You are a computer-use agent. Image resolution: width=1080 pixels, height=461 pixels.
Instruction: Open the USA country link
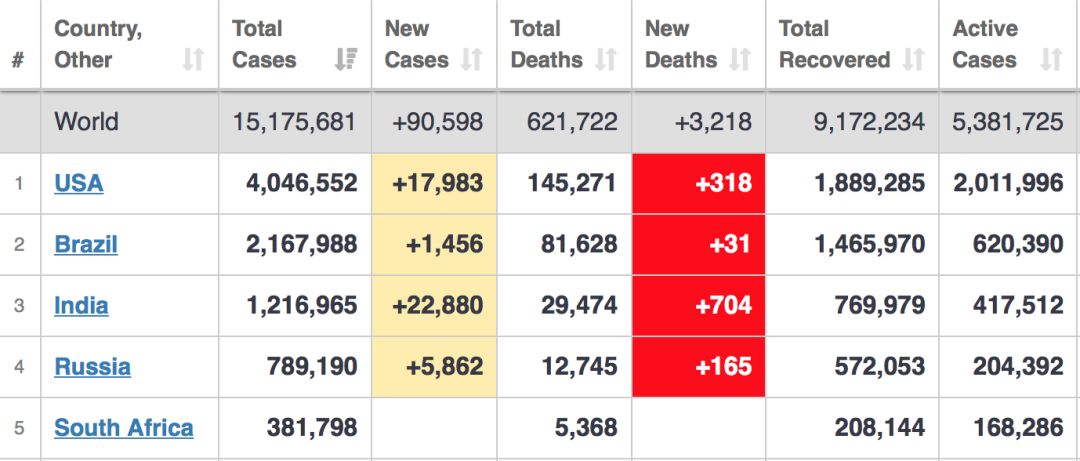pyautogui.click(x=79, y=183)
